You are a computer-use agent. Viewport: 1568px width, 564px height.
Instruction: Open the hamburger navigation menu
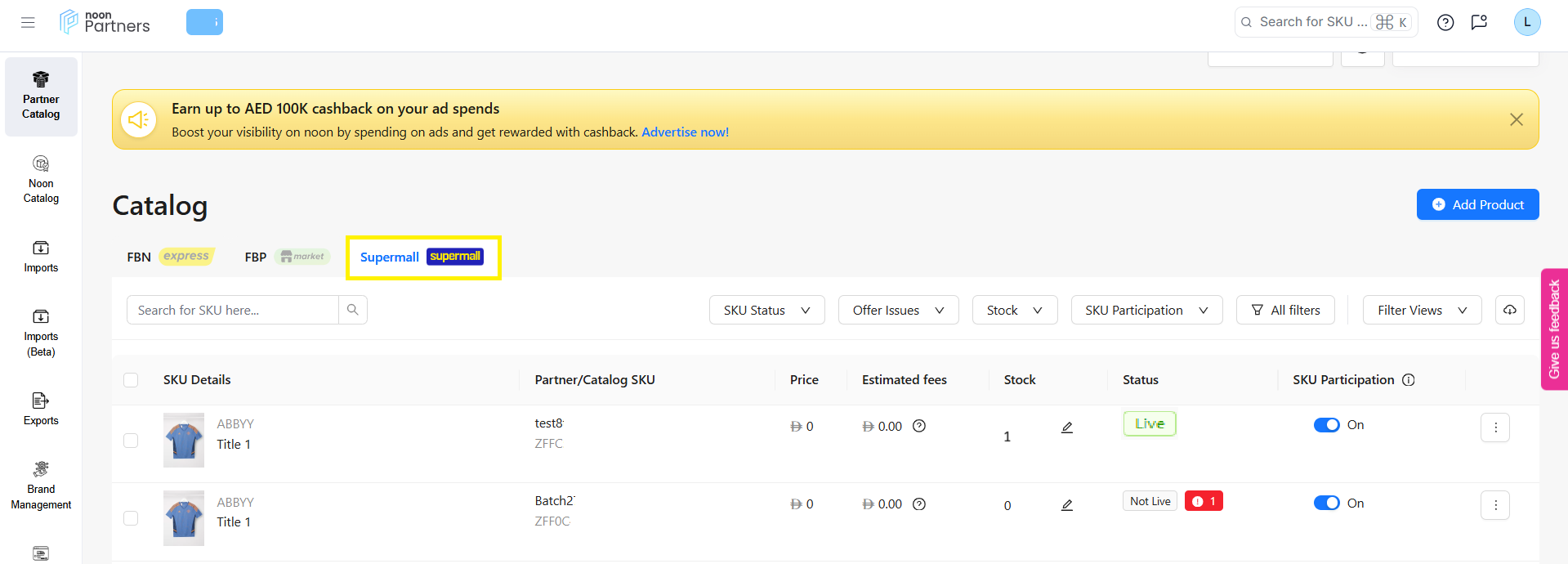pyautogui.click(x=28, y=22)
